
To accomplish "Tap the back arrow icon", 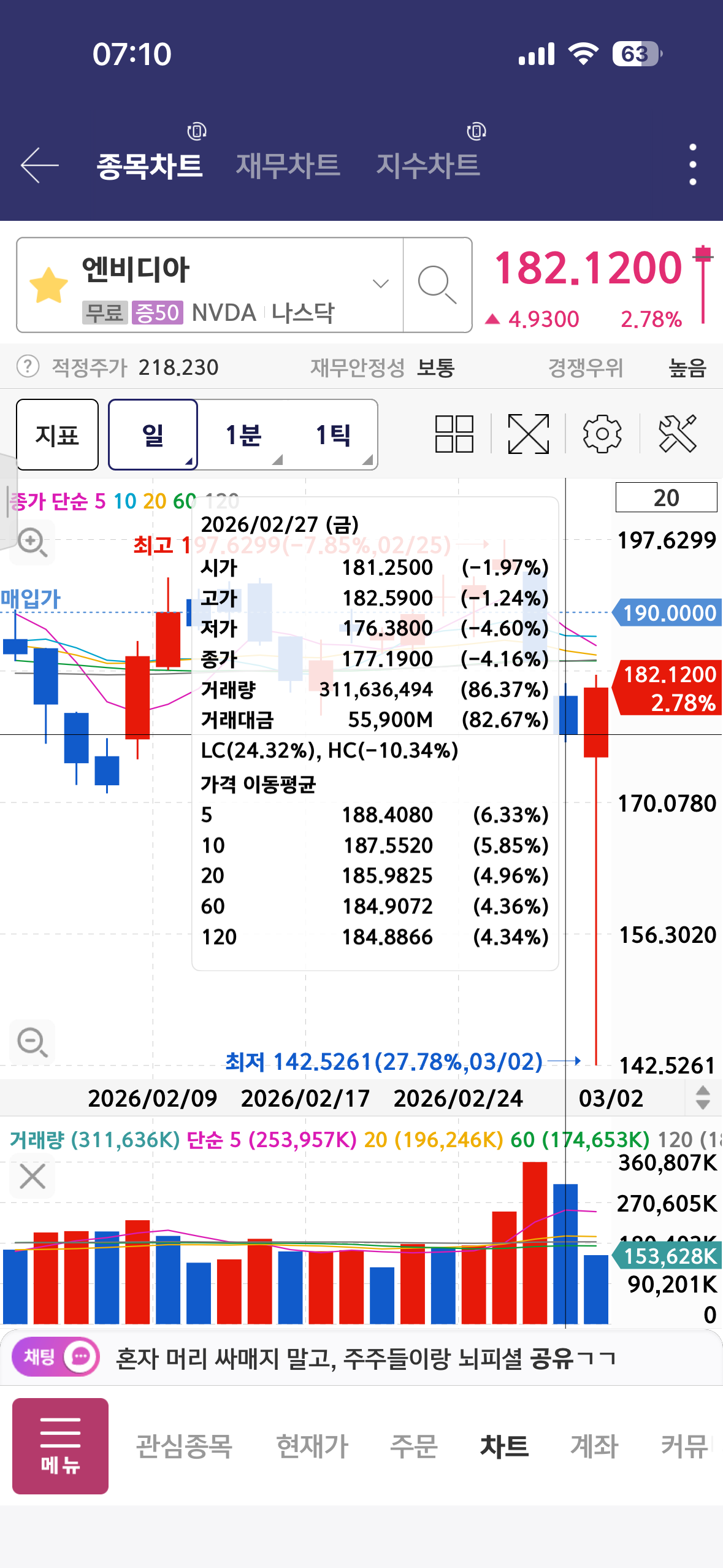I will coord(40,165).
